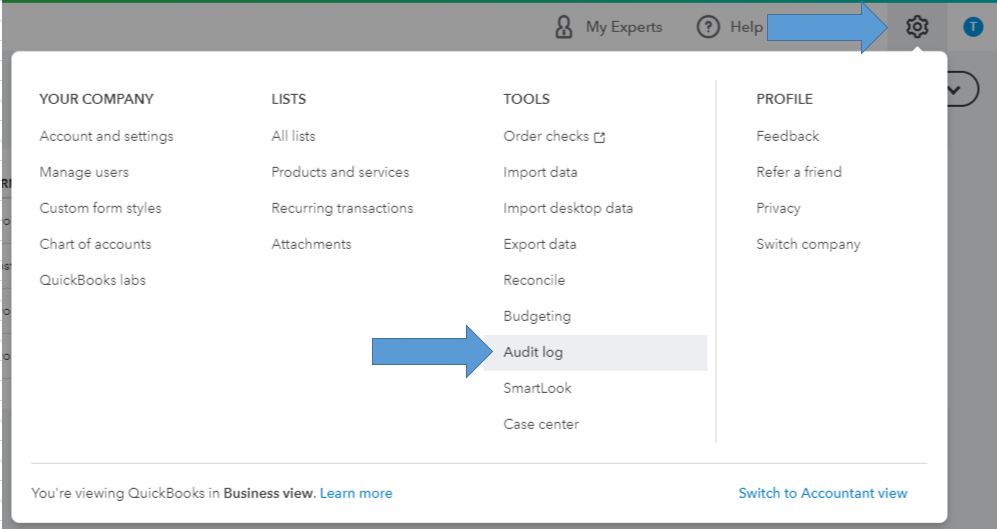The height and width of the screenshot is (529, 997).
Task: Open Manage users
Action: 84,172
